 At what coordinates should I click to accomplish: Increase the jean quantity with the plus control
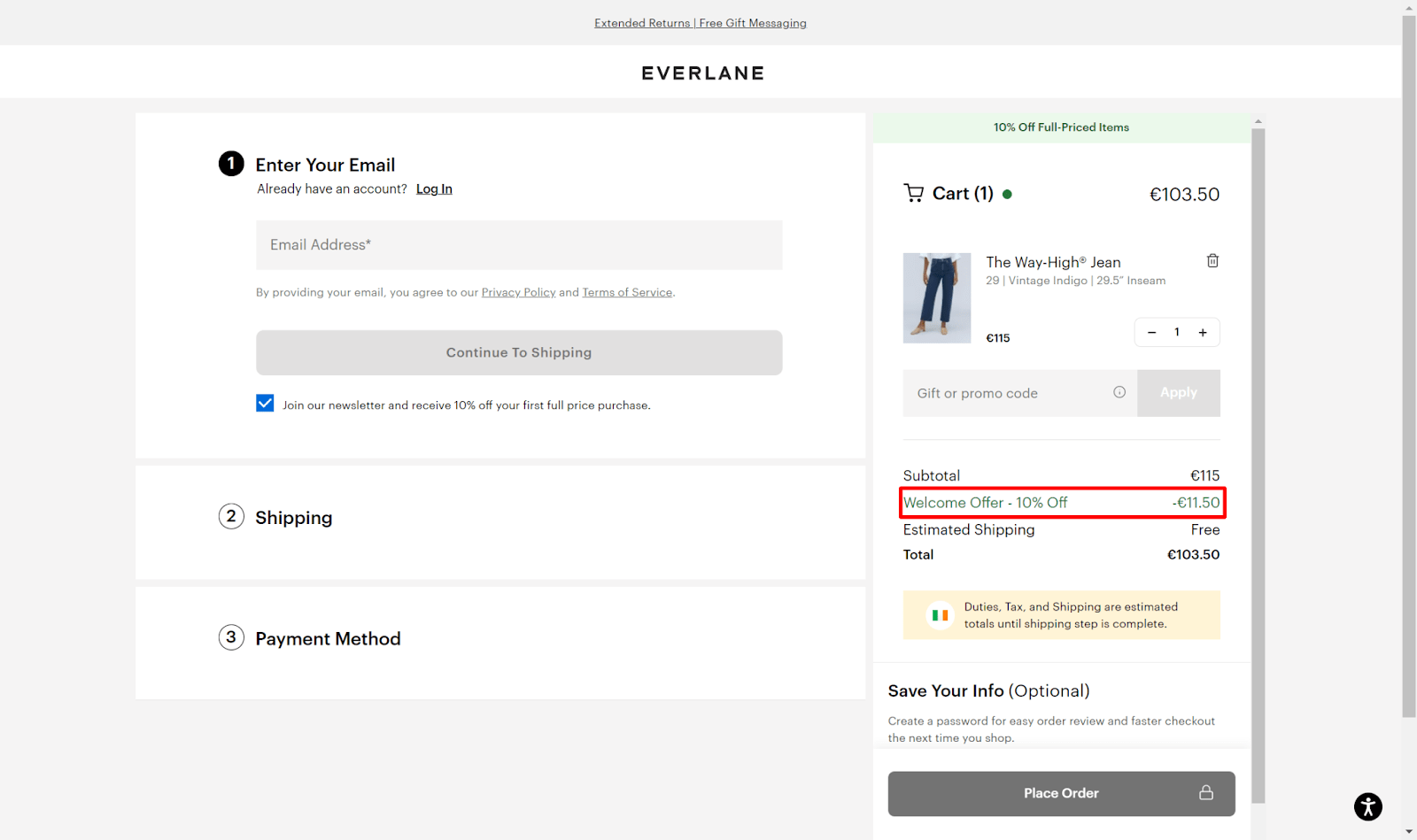coord(1202,332)
